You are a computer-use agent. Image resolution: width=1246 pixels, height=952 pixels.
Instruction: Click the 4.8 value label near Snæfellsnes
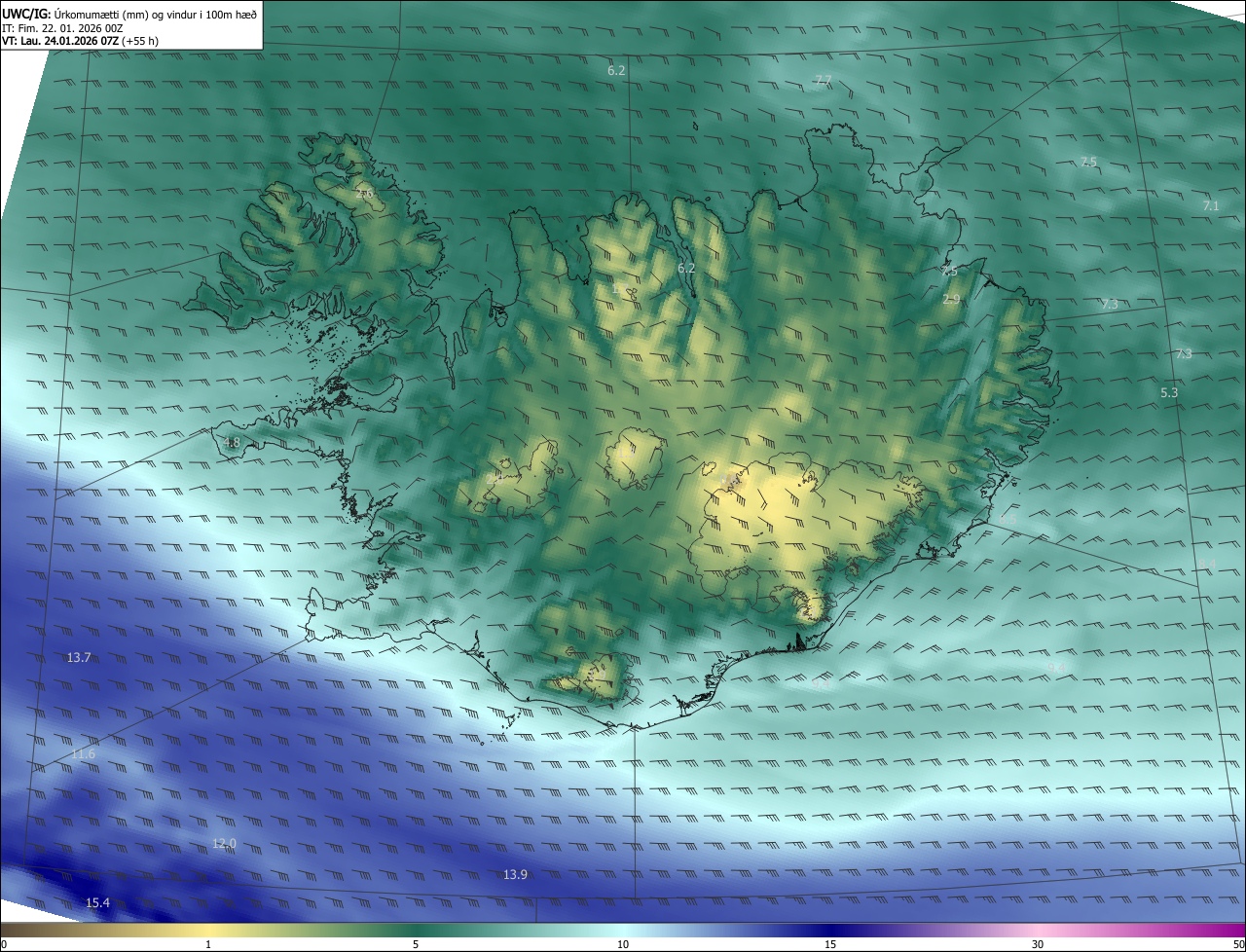coord(232,443)
